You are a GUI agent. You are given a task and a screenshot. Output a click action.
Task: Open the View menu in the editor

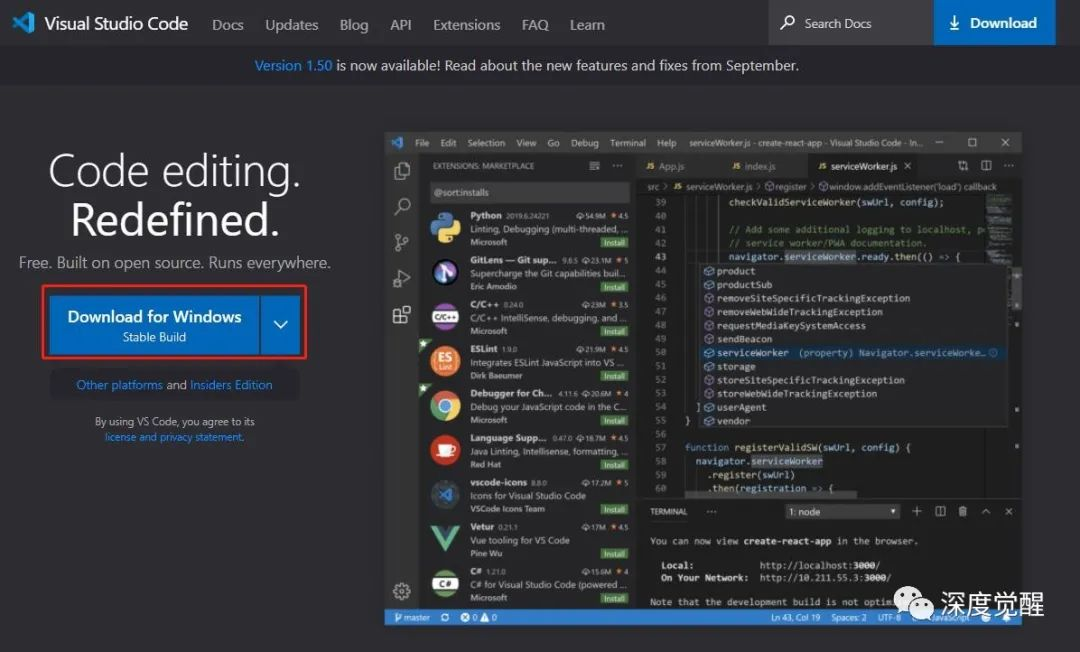click(x=526, y=143)
